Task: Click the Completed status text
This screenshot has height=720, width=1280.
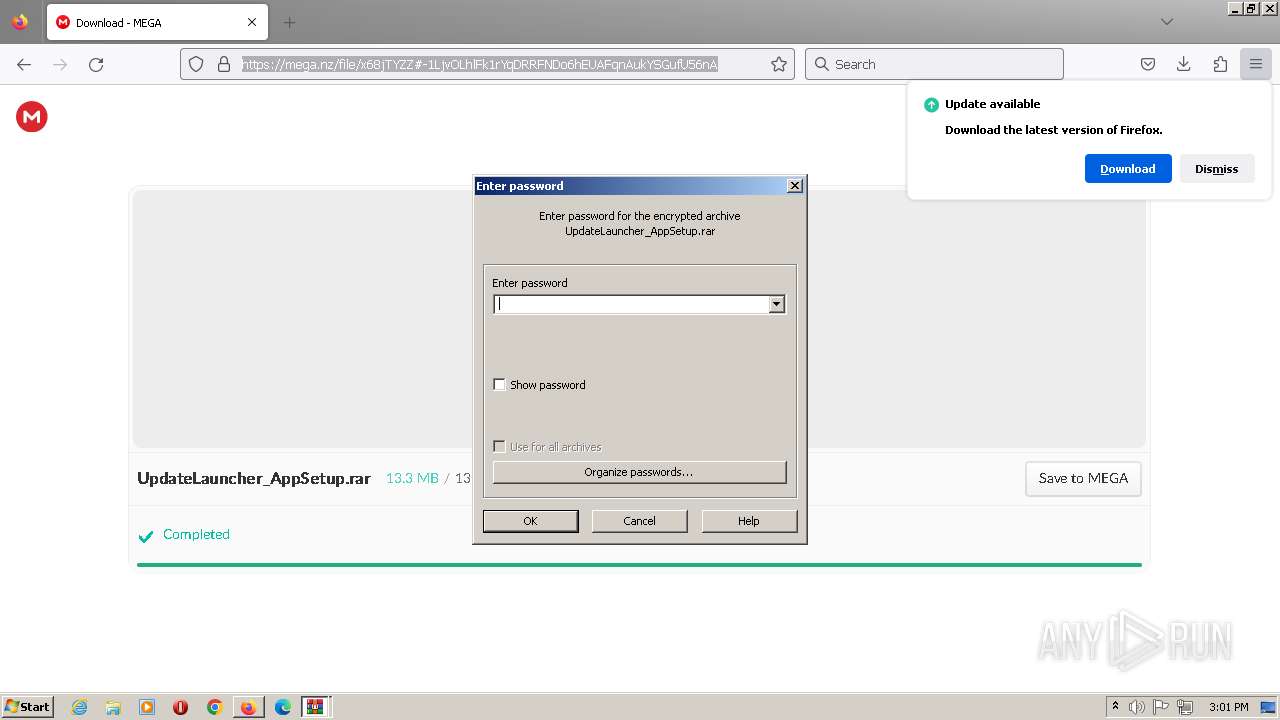Action: (x=196, y=534)
